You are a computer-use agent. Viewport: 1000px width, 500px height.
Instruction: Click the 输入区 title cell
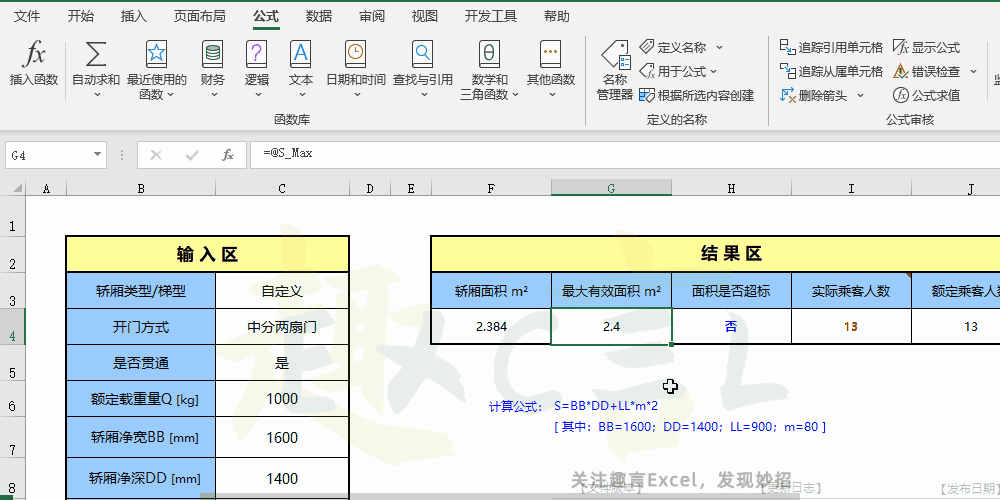tap(207, 254)
